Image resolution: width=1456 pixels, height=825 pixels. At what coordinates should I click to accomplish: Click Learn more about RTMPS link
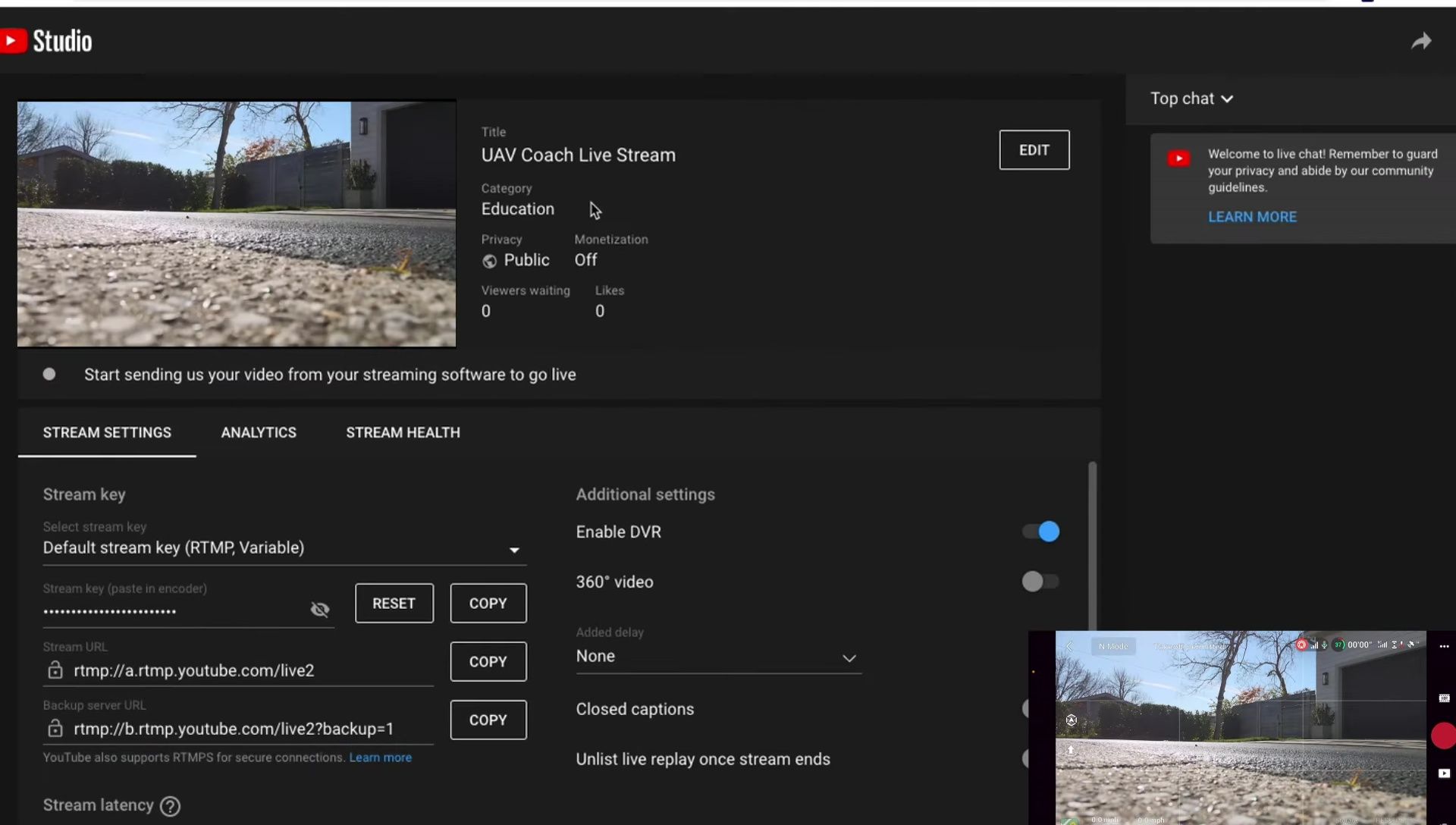(380, 758)
